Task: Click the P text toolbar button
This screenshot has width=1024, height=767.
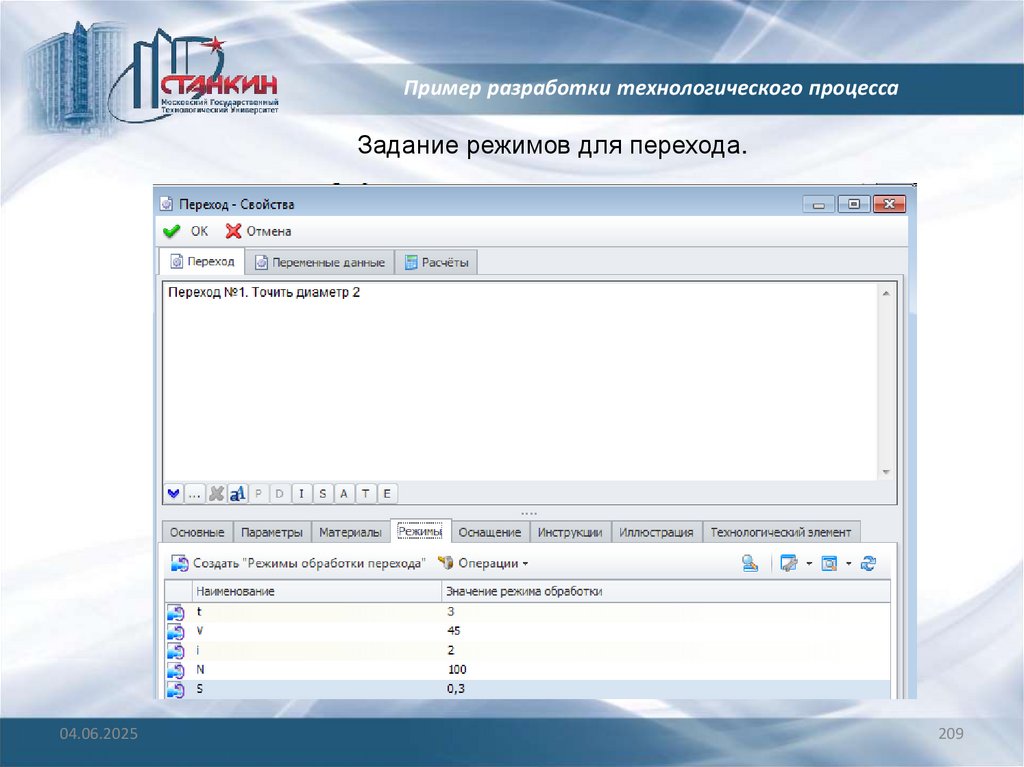Action: (259, 493)
